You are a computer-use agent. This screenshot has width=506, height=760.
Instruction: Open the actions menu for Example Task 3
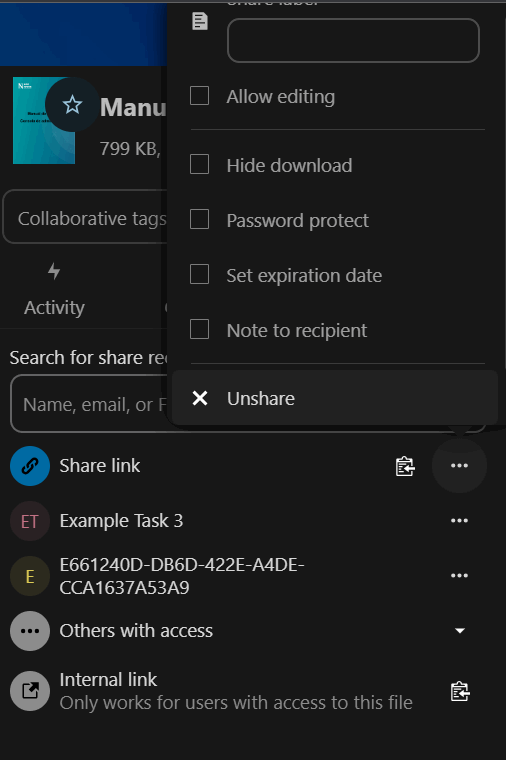[x=459, y=521]
